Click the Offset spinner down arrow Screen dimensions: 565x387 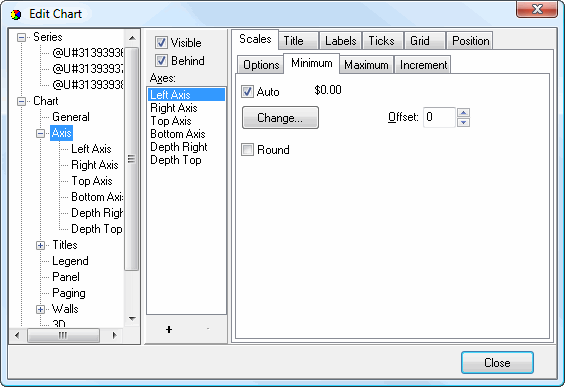pyautogui.click(x=463, y=123)
